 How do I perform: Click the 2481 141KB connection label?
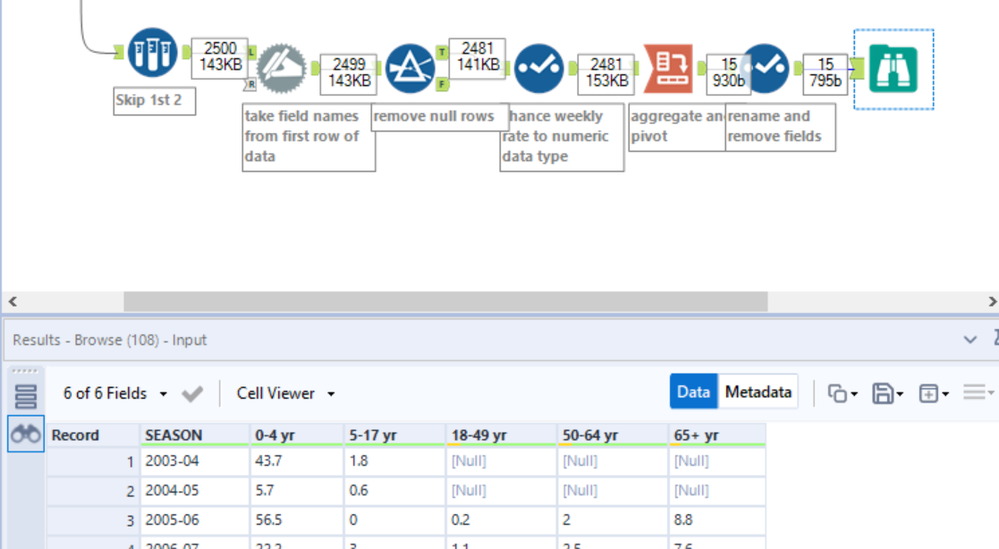click(x=477, y=57)
